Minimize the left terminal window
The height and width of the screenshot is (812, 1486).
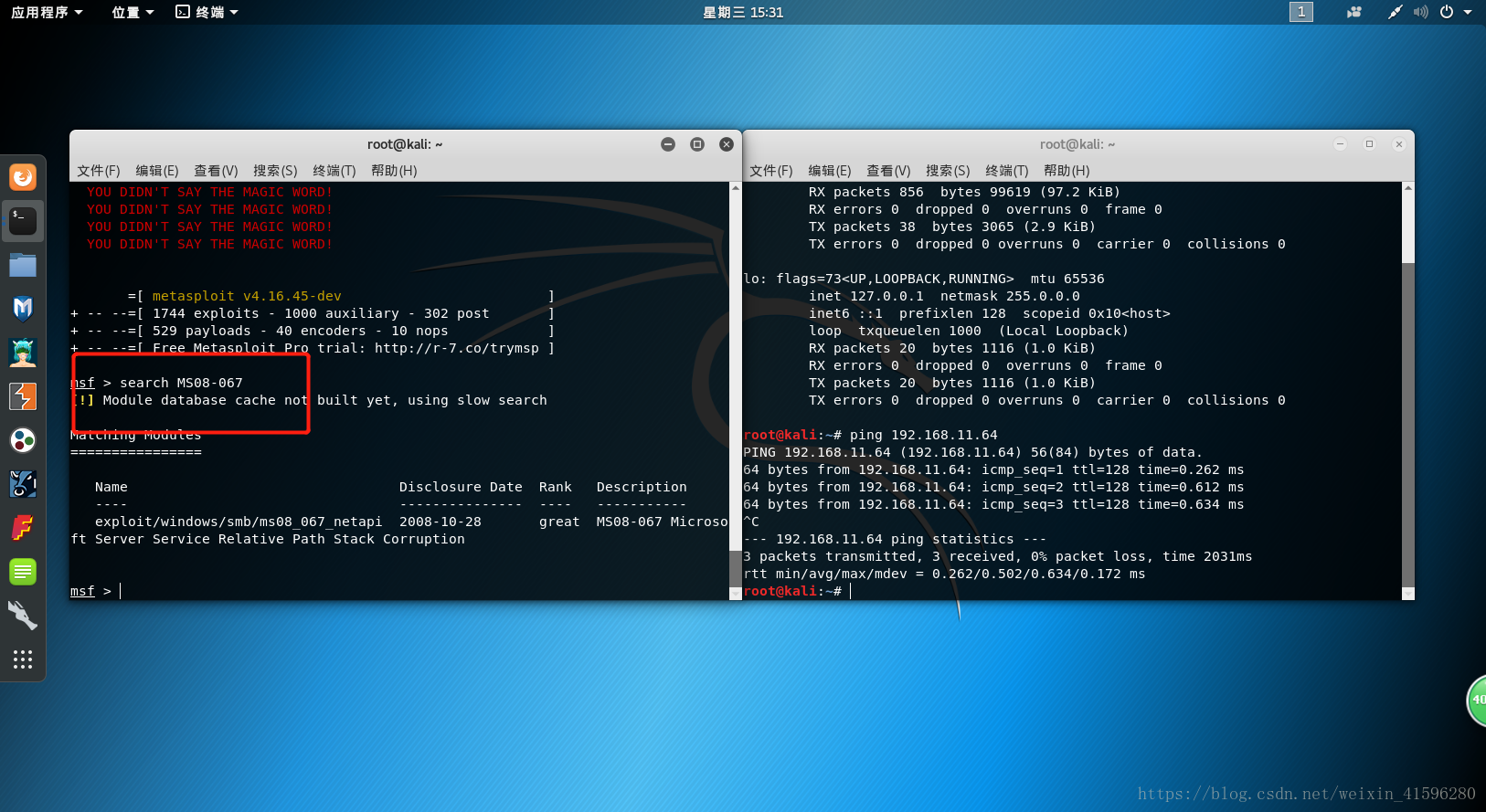tap(668, 144)
